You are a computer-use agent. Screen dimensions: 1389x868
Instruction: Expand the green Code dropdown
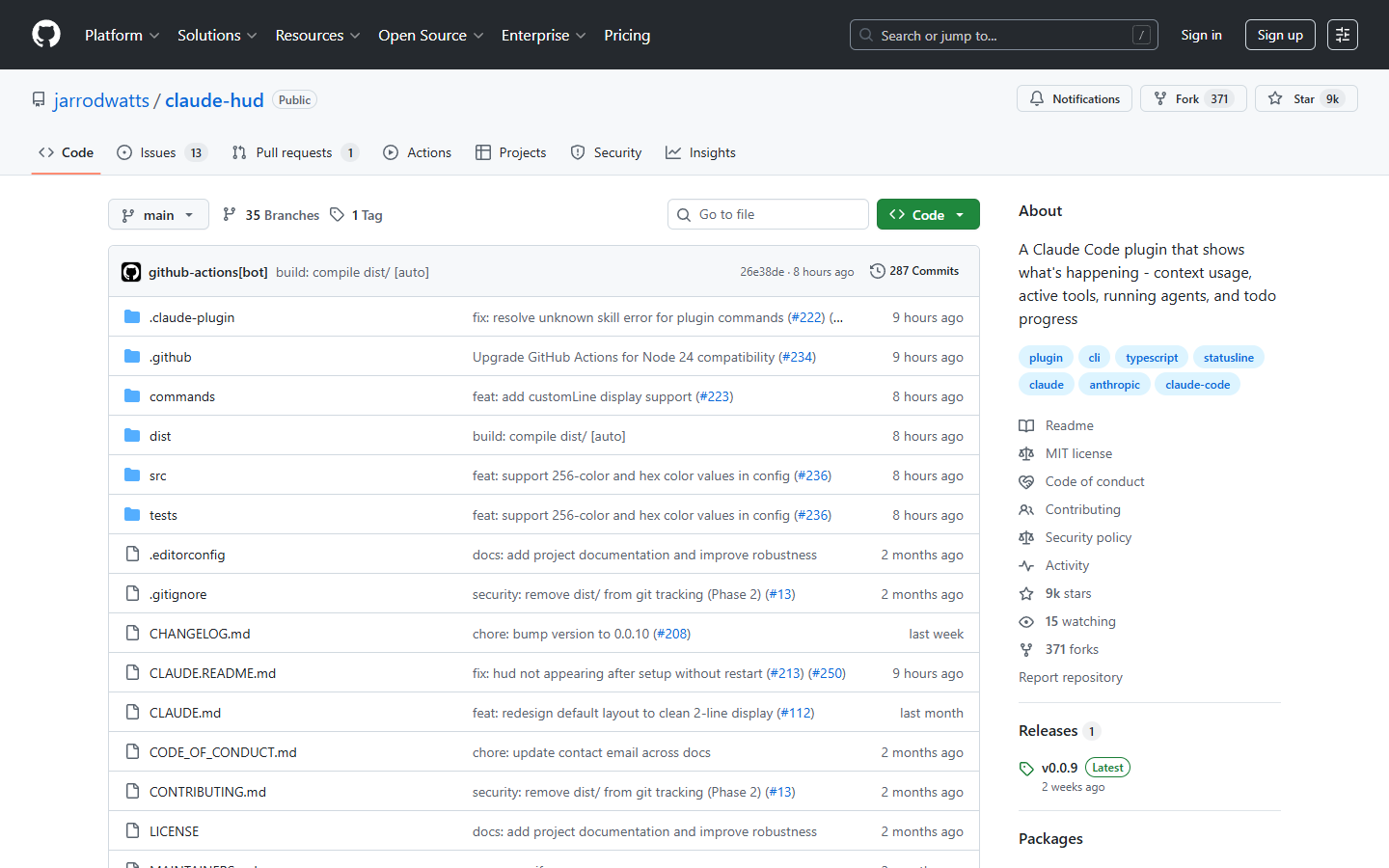tap(928, 213)
